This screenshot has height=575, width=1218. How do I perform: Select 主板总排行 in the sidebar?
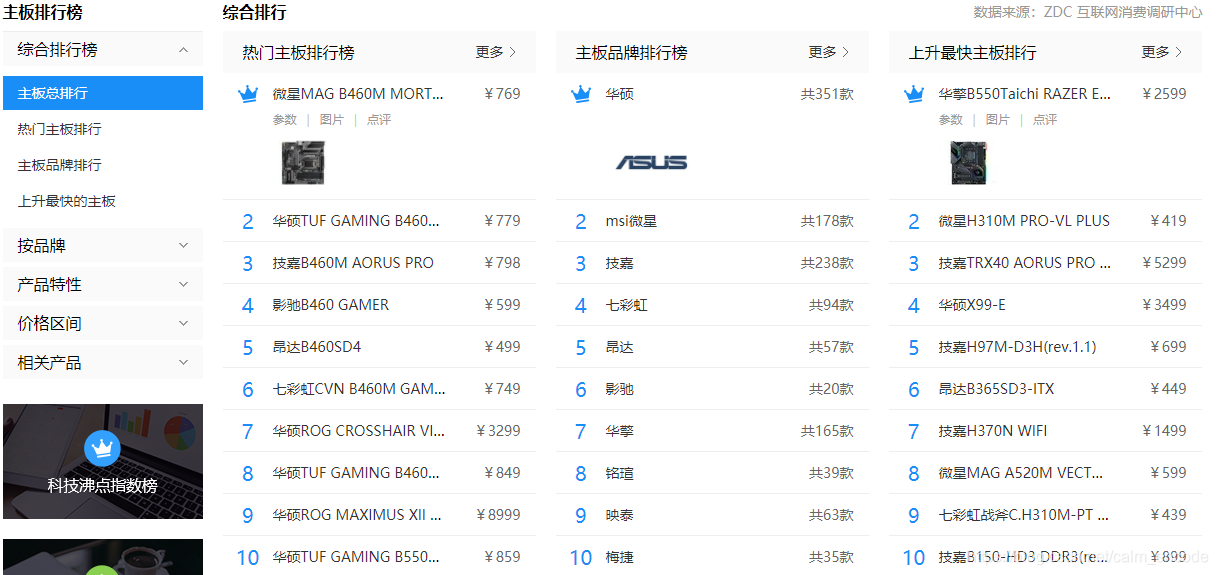coord(103,93)
